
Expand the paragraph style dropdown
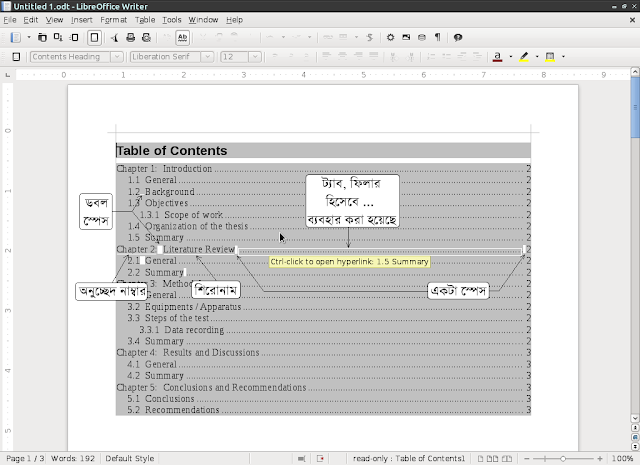tap(117, 57)
